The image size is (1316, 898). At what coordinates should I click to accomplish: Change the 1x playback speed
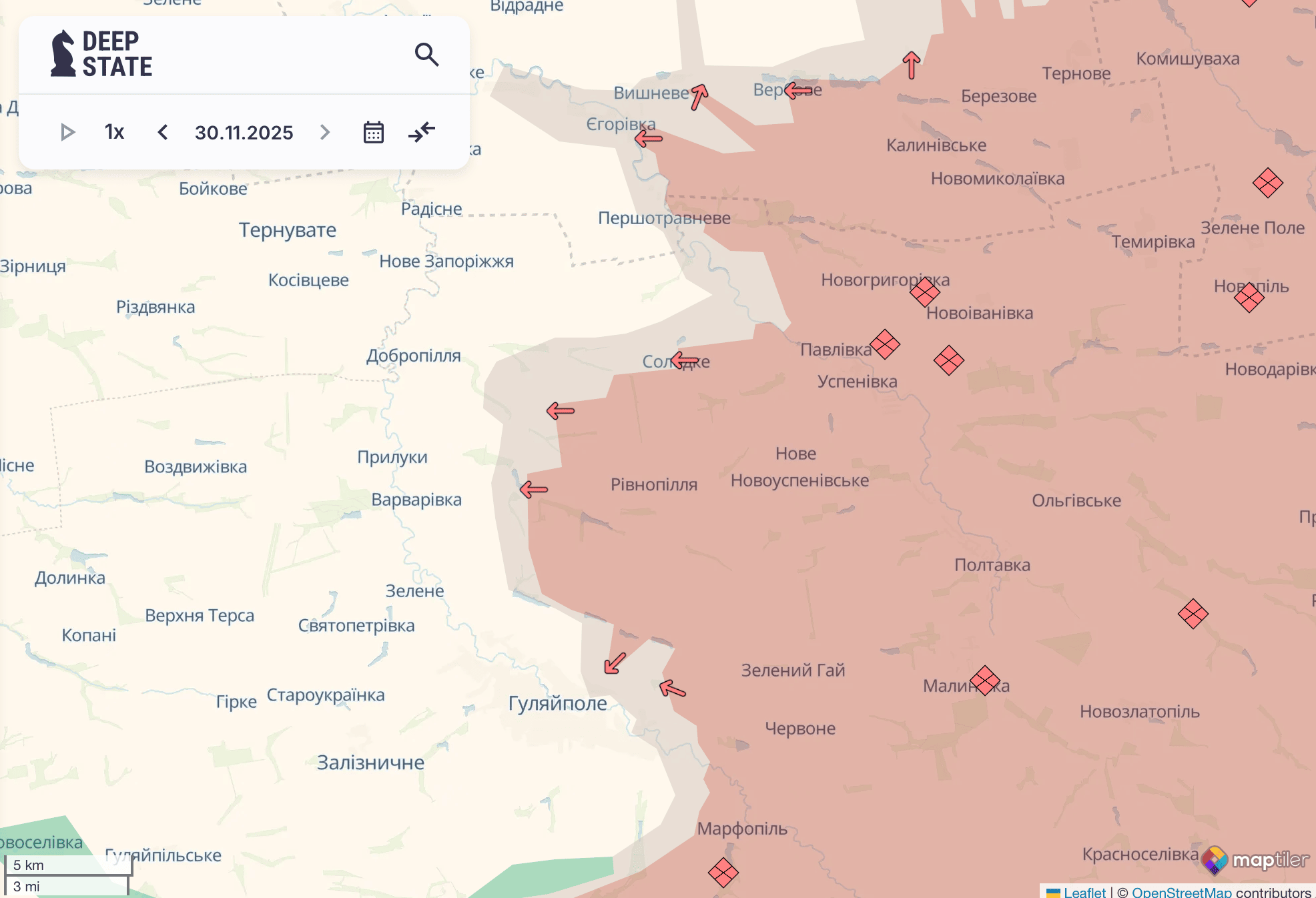point(114,132)
